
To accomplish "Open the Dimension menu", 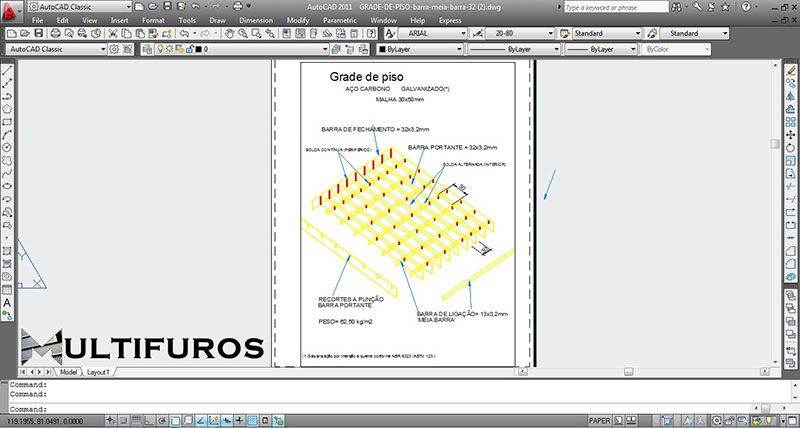I will (255, 20).
